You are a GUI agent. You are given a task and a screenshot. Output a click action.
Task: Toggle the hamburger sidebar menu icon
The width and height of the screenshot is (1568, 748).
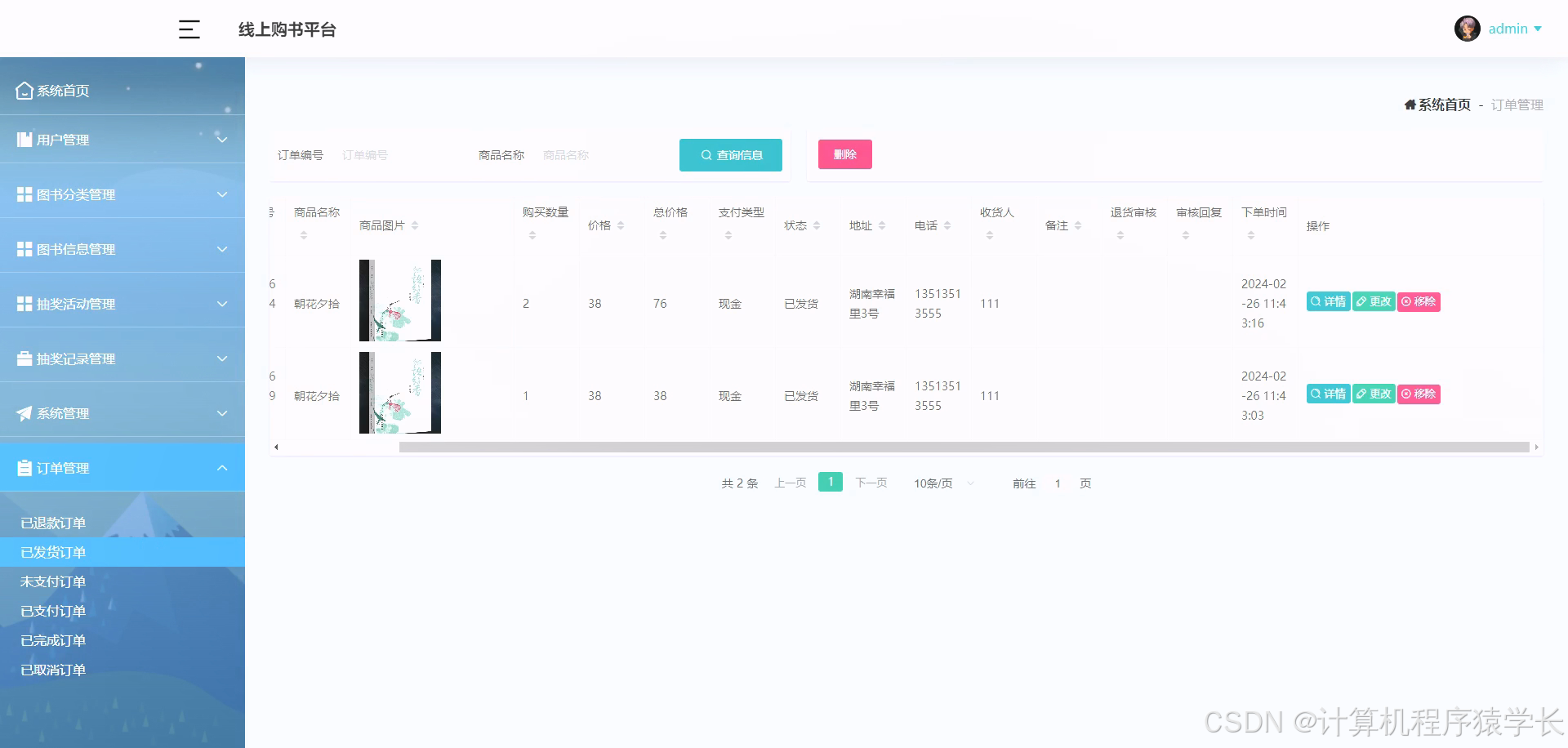point(189,29)
